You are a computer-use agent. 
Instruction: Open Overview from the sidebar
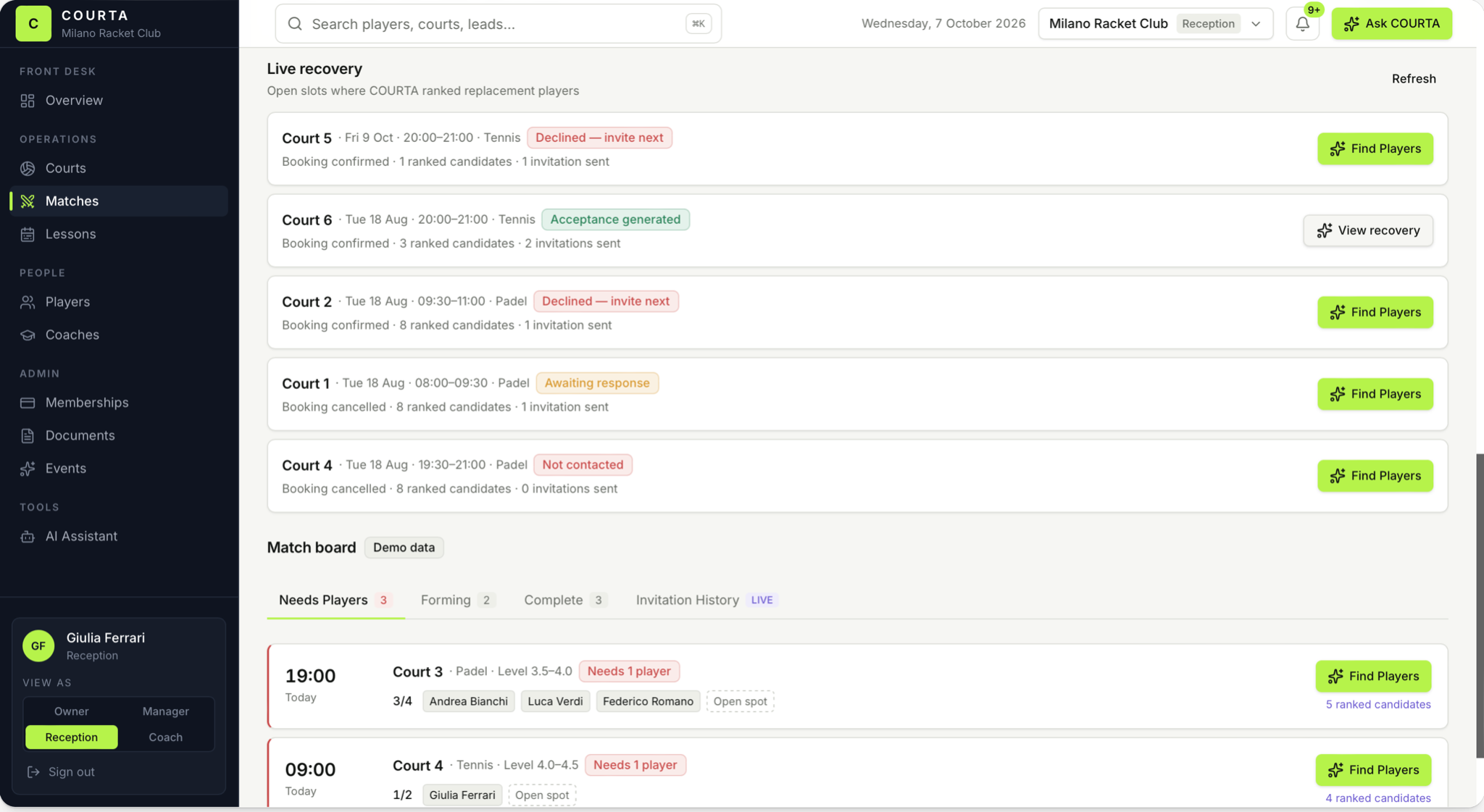pos(119,101)
